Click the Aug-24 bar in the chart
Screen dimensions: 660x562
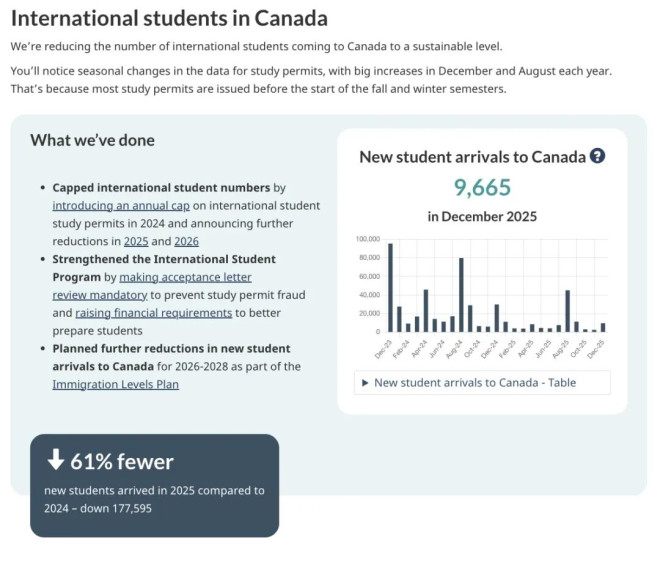(x=461, y=295)
